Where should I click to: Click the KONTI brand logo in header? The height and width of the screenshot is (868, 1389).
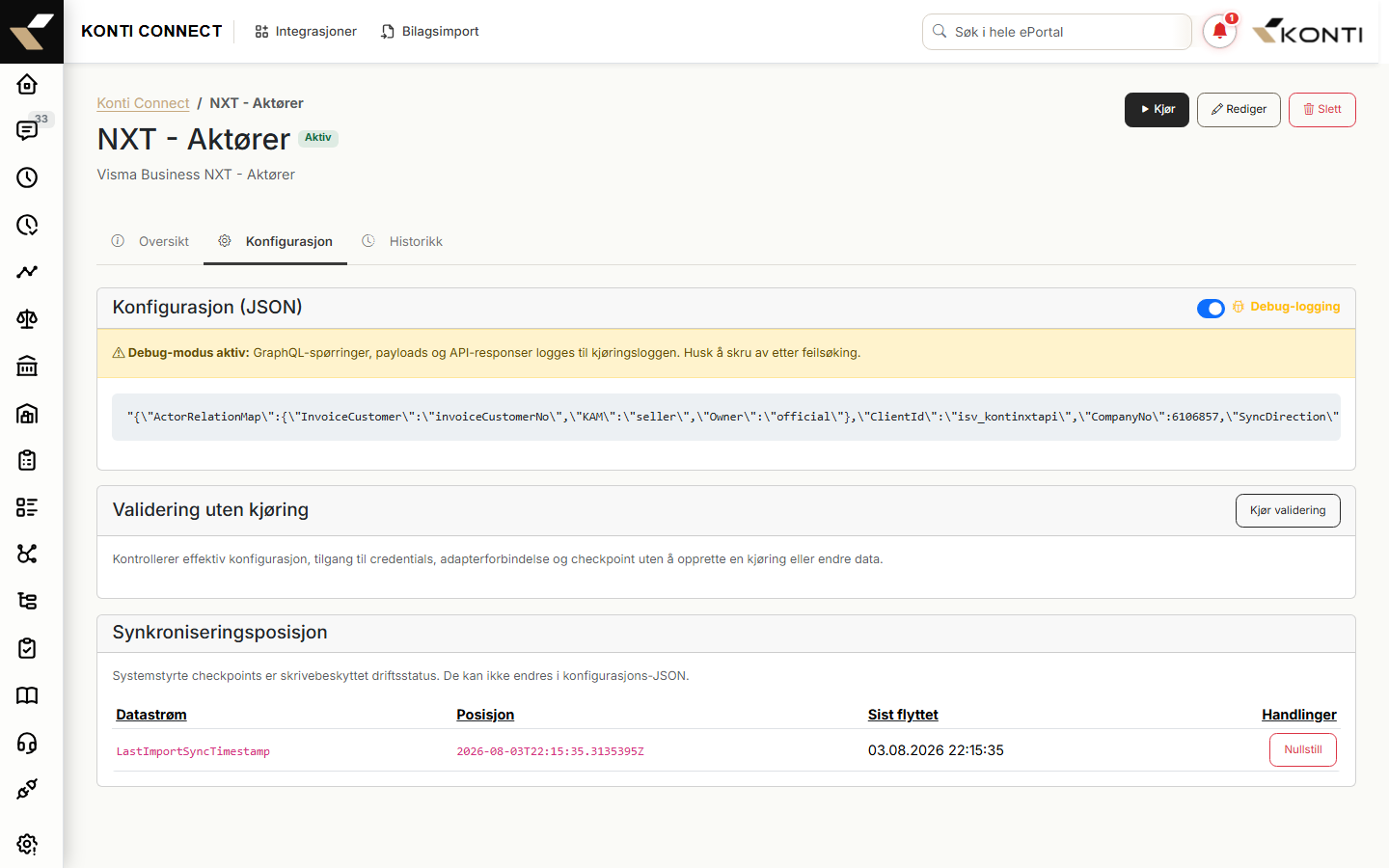(x=1307, y=32)
